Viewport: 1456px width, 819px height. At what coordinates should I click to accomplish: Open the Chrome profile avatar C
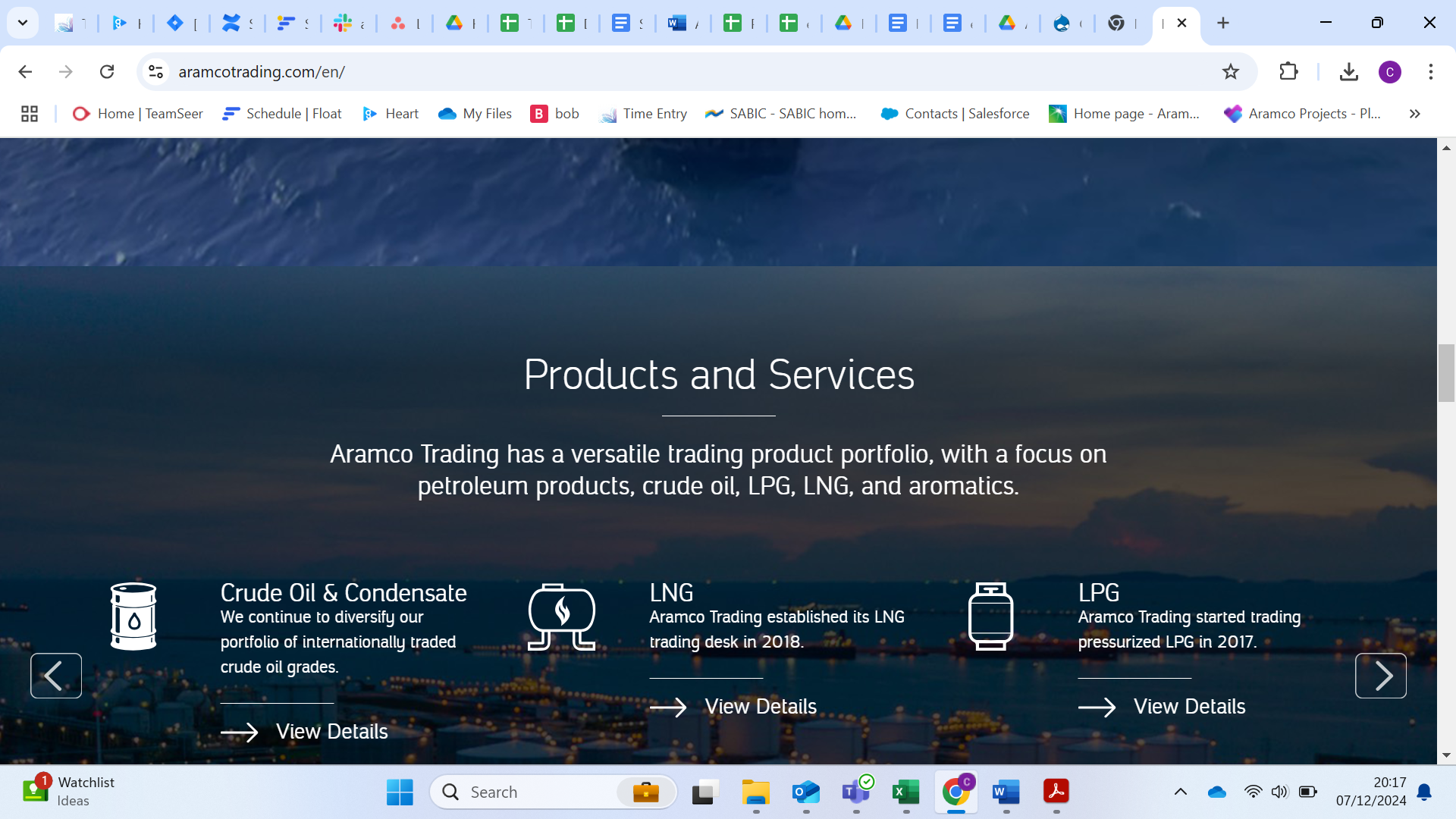pyautogui.click(x=1389, y=72)
